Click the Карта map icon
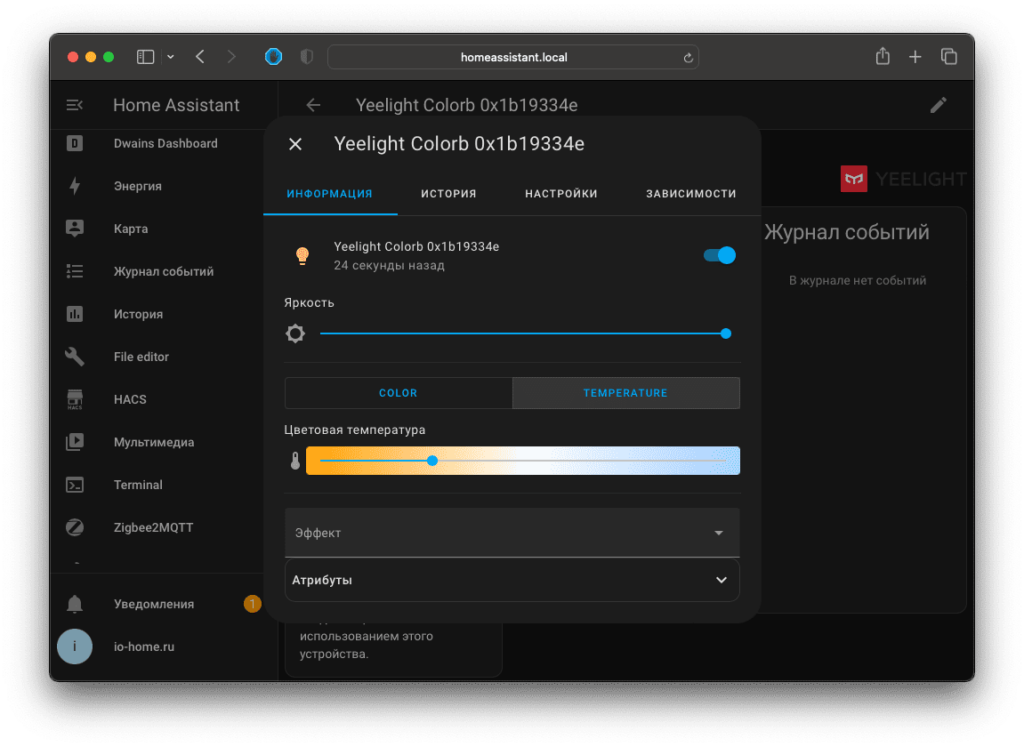This screenshot has width=1024, height=747. point(74,229)
